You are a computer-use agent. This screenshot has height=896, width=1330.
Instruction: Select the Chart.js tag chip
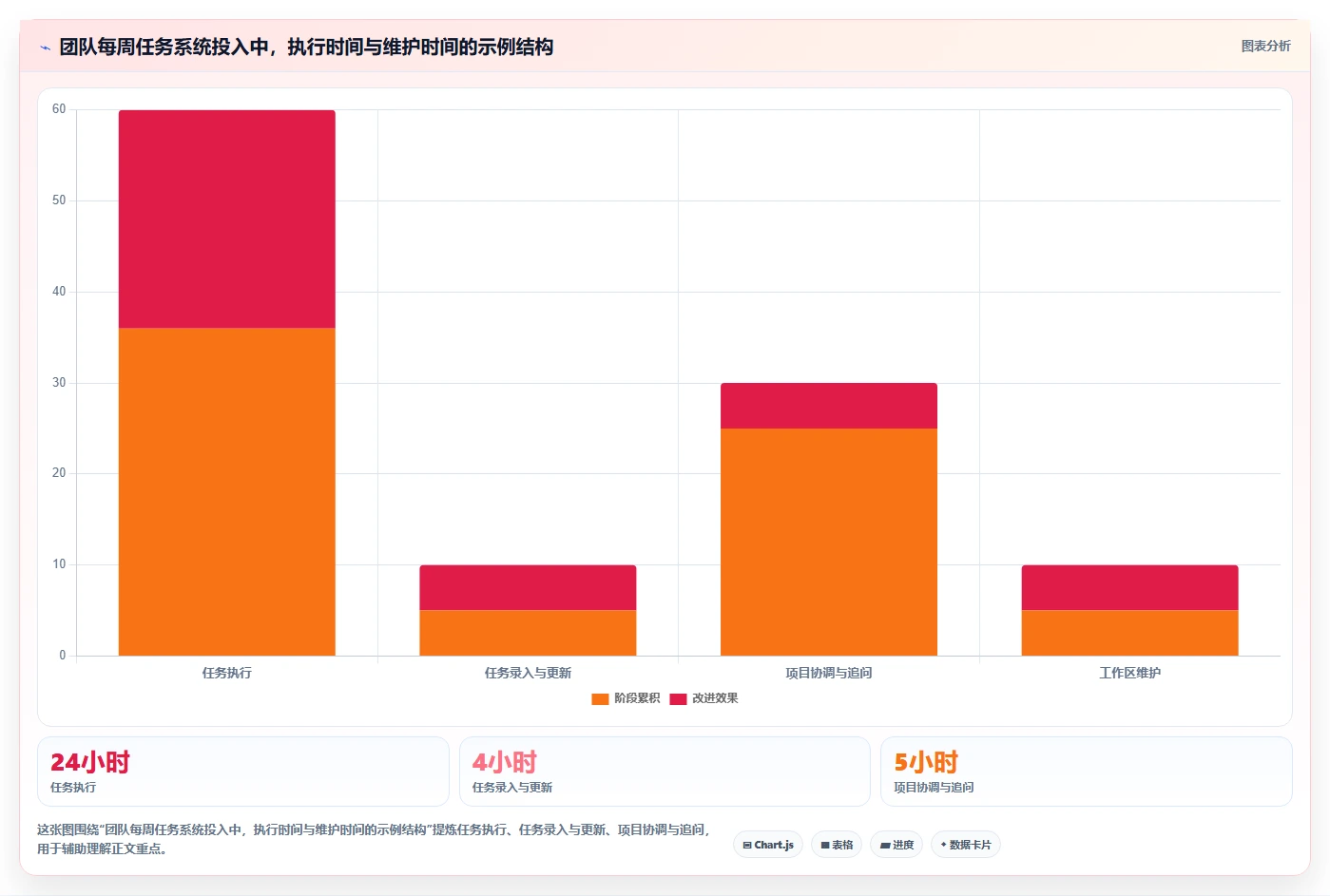768,845
